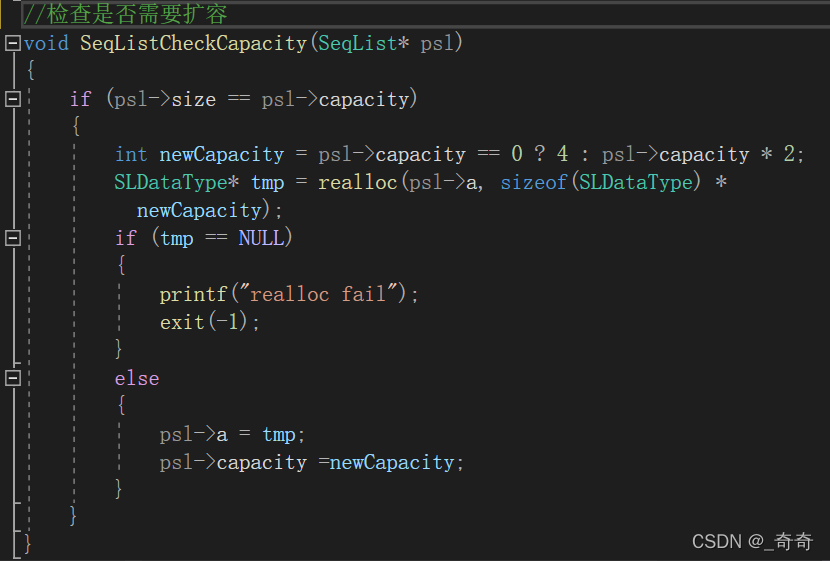
Task: Collapse the SeqListCheckCapacity function fold
Action: (x=13, y=43)
